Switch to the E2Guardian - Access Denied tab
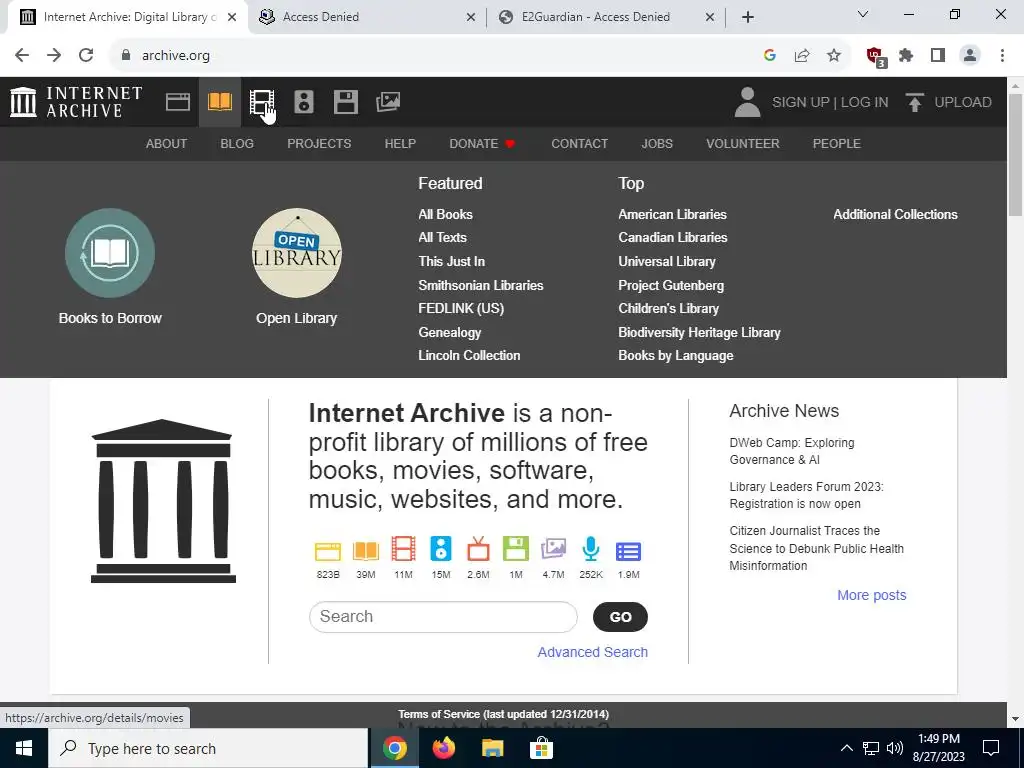The image size is (1024, 768). point(606,17)
